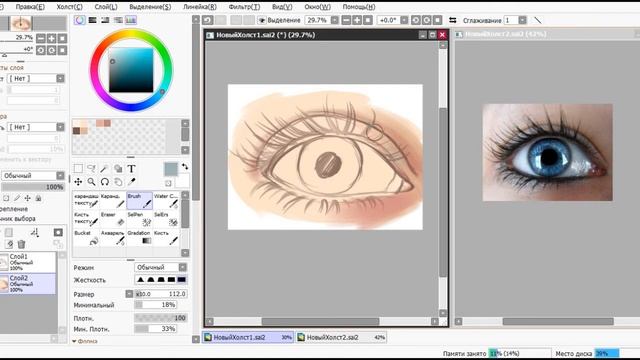Switch to the НовыйХолст2.sai2 tab
Viewport: 640px width, 360px height.
341,337
